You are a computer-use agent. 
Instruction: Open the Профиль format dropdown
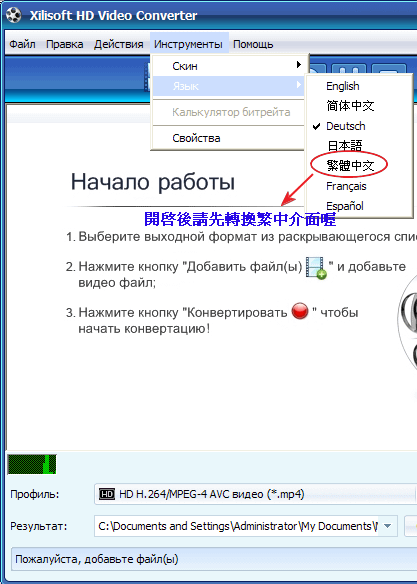(255, 494)
